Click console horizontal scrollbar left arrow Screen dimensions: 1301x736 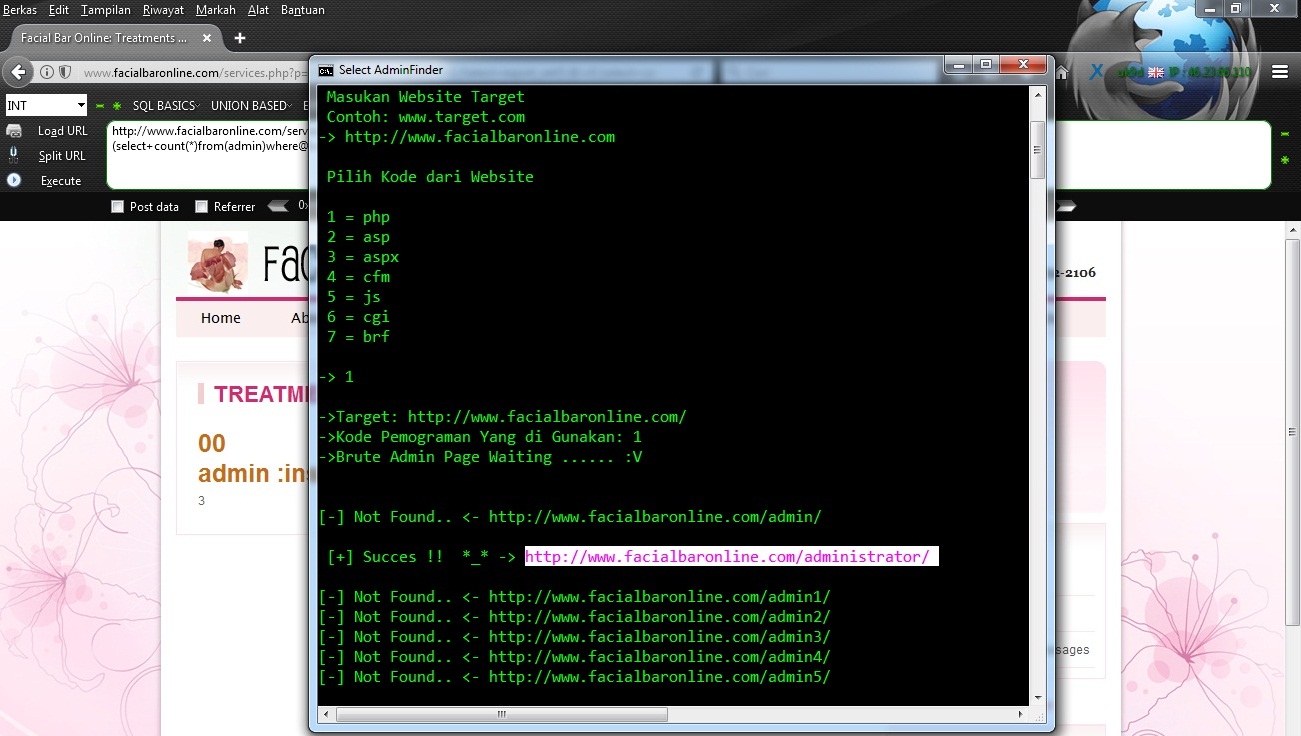[x=325, y=714]
